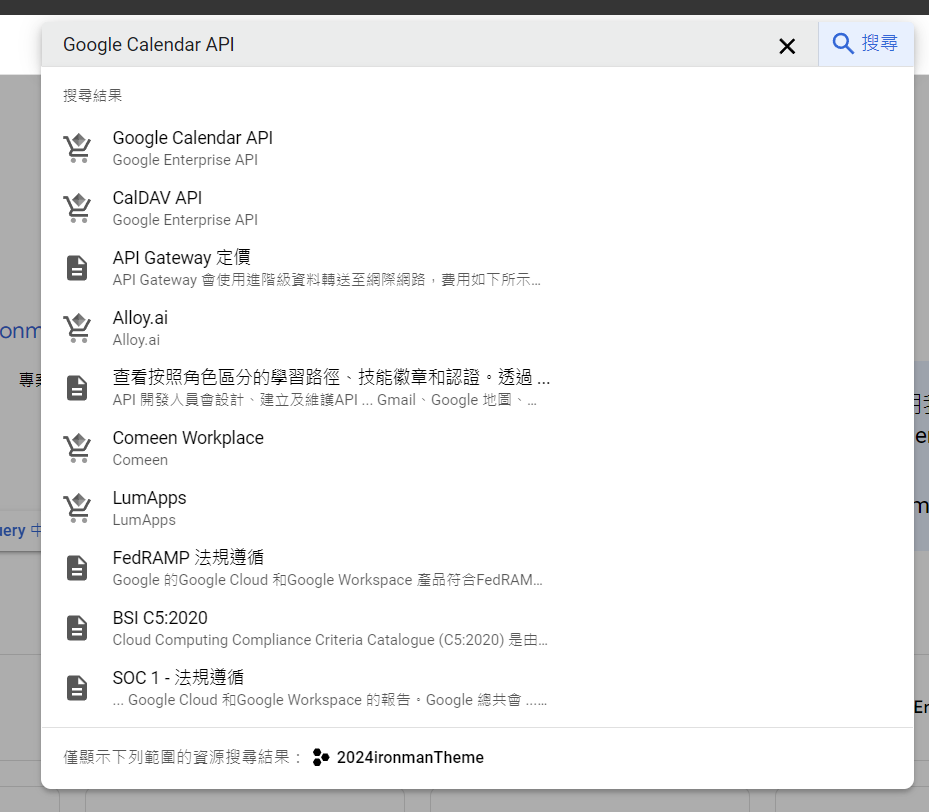929x812 pixels.
Task: Click marketplace cart icon beside Comeen Workplace
Action: coord(77,448)
